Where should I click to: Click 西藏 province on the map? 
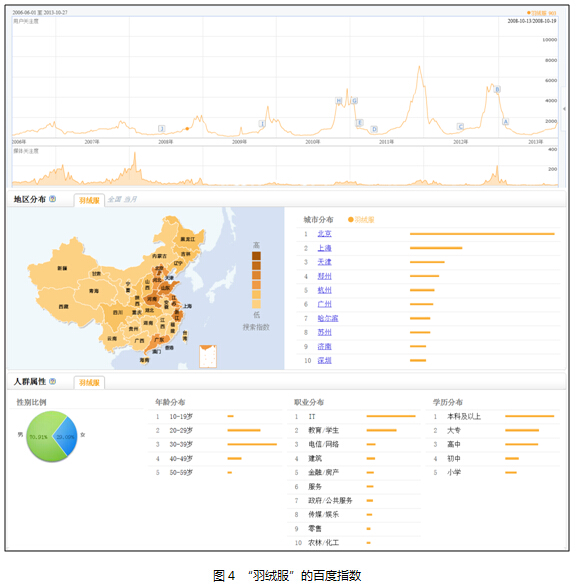pyautogui.click(x=63, y=306)
